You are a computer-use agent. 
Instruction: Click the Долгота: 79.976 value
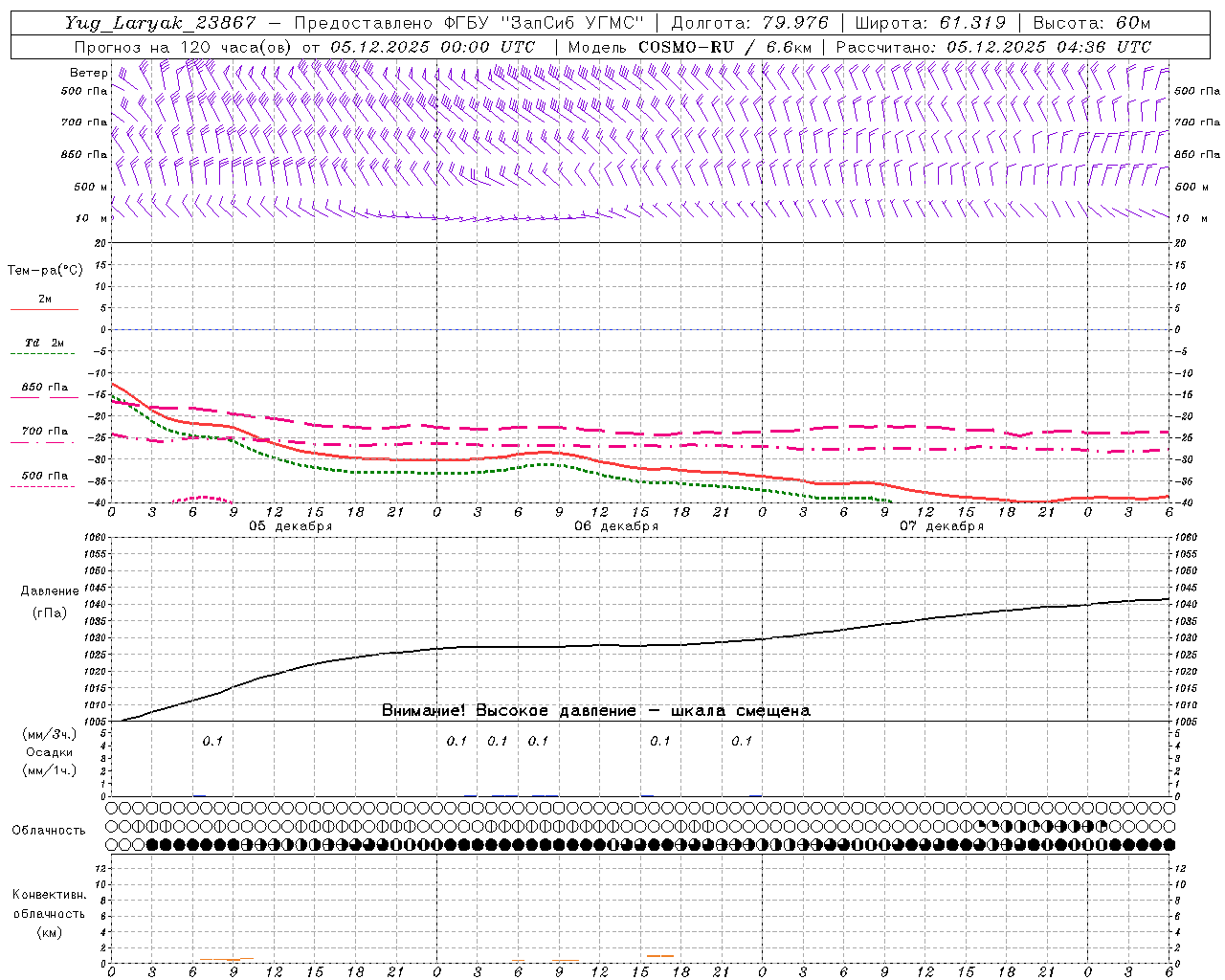click(x=749, y=23)
